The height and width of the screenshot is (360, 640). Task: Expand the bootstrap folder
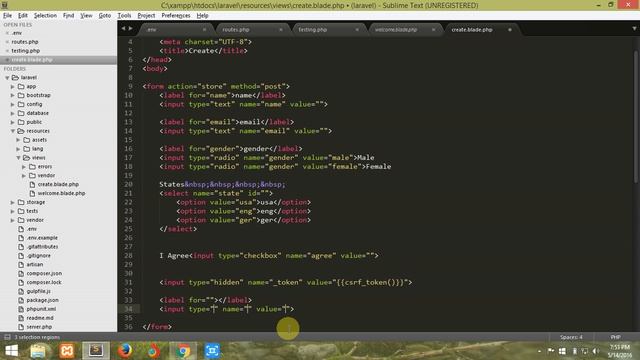(x=13, y=96)
